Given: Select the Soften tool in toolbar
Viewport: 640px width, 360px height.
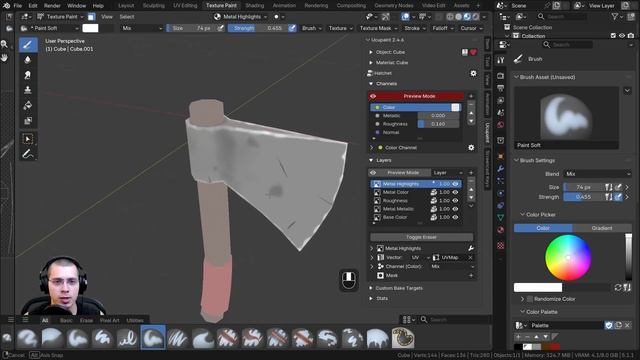Looking at the screenshot, I should pyautogui.click(x=28, y=60).
